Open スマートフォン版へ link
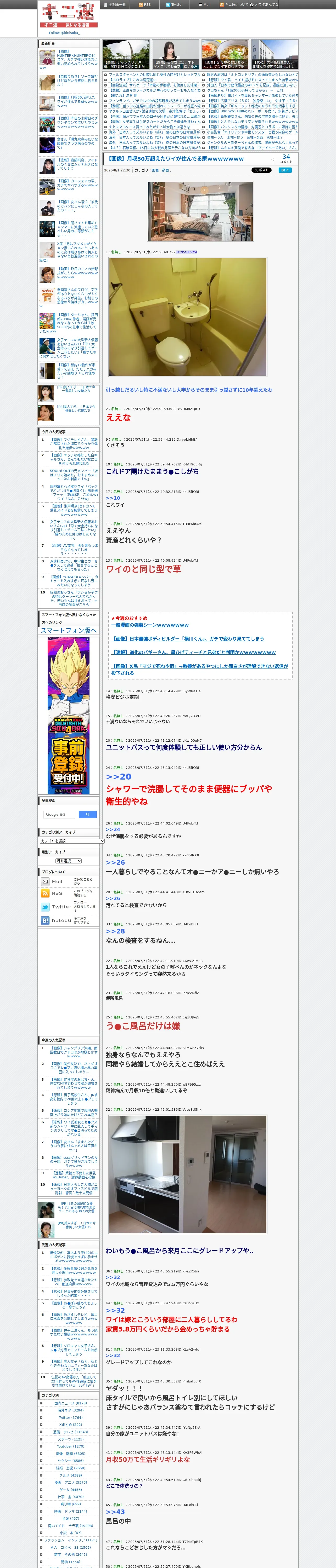 [x=68, y=631]
